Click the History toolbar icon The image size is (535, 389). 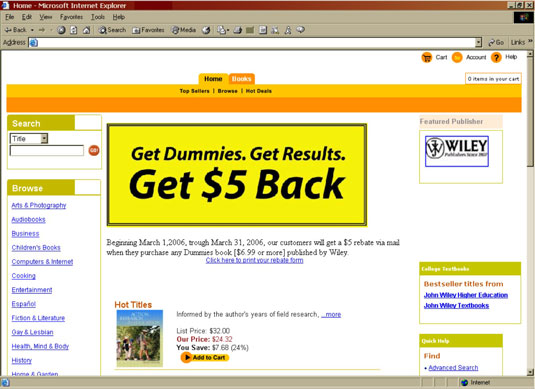(x=206, y=30)
